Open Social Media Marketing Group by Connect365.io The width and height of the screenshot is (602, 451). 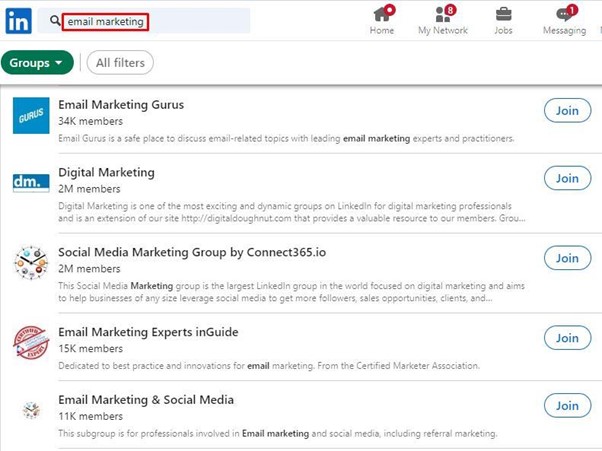tap(192, 252)
